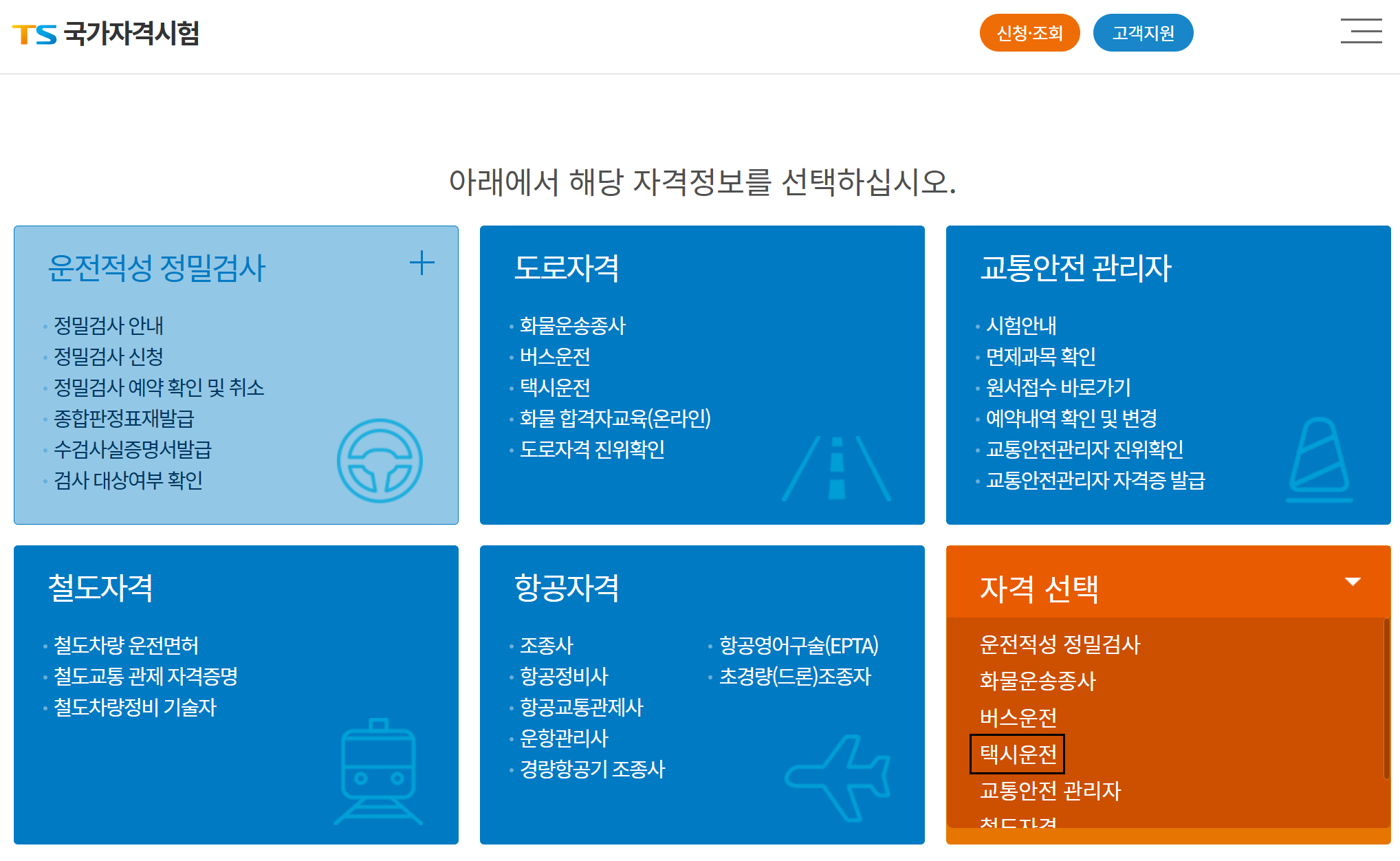Click the traffic cone icon
The width and height of the screenshot is (1400, 861).
click(x=1319, y=459)
